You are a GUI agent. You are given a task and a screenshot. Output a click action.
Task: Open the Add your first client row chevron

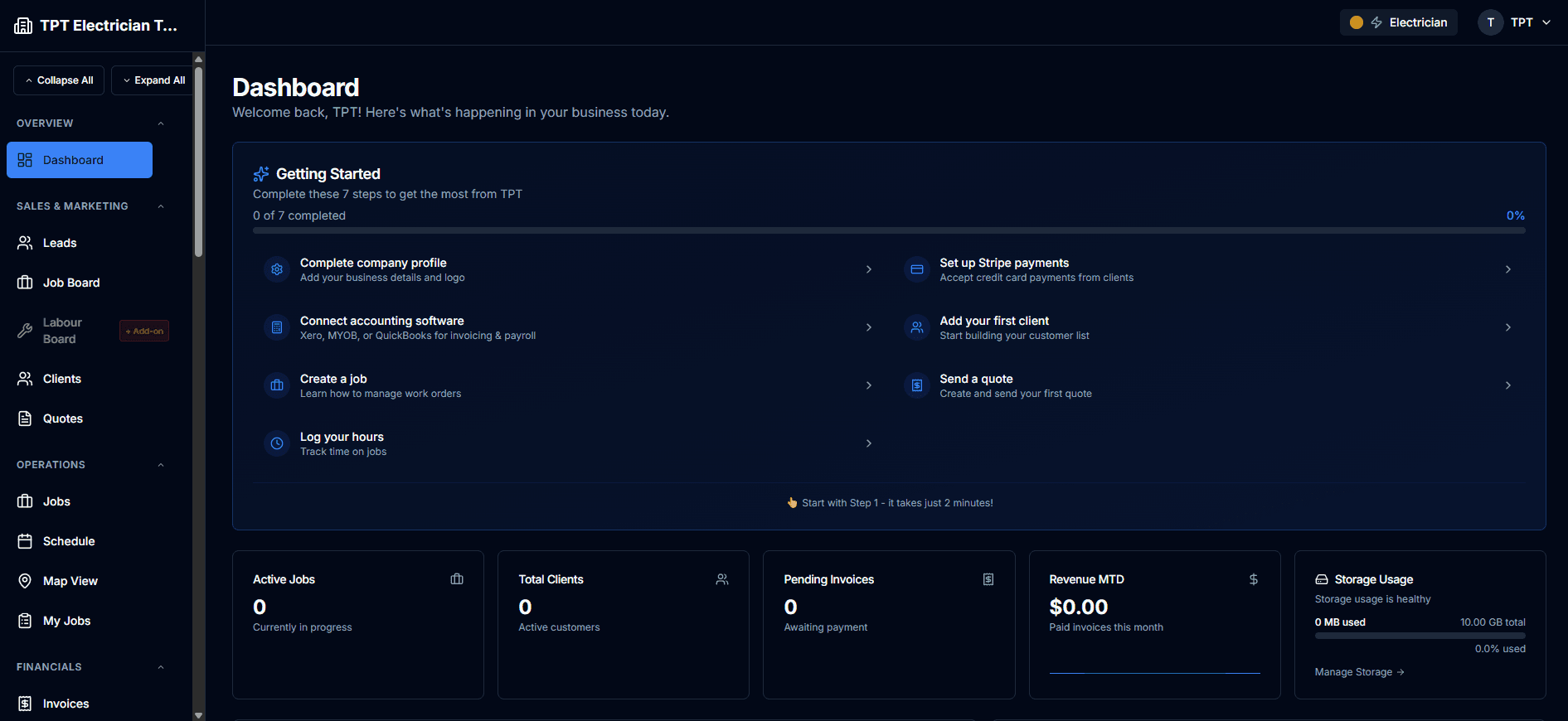pos(1508,327)
